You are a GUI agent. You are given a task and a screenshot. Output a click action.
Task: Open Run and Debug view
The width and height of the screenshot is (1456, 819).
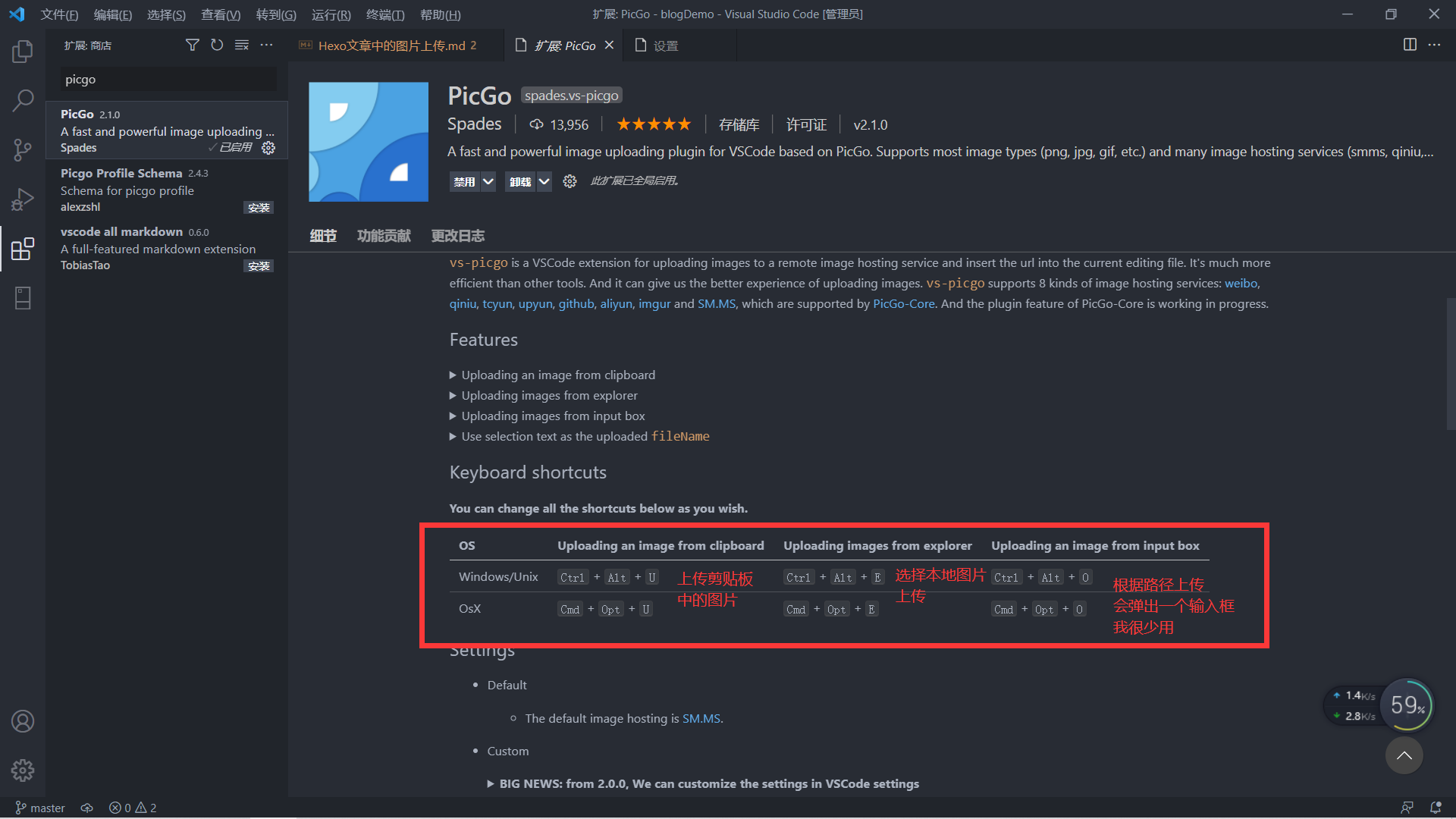click(x=23, y=199)
